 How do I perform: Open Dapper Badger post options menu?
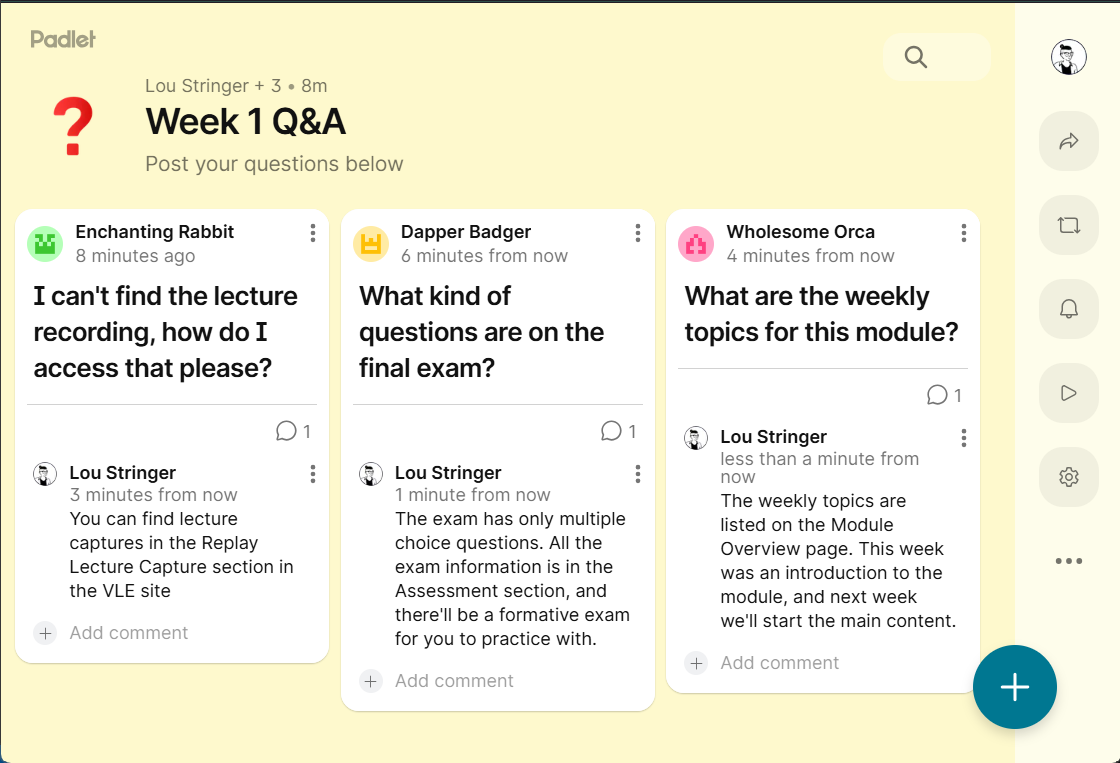click(x=638, y=233)
